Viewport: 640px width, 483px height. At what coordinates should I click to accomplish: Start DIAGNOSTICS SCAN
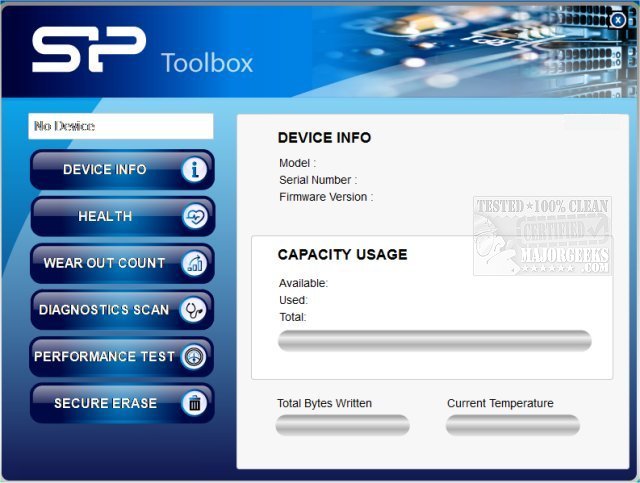(122, 310)
